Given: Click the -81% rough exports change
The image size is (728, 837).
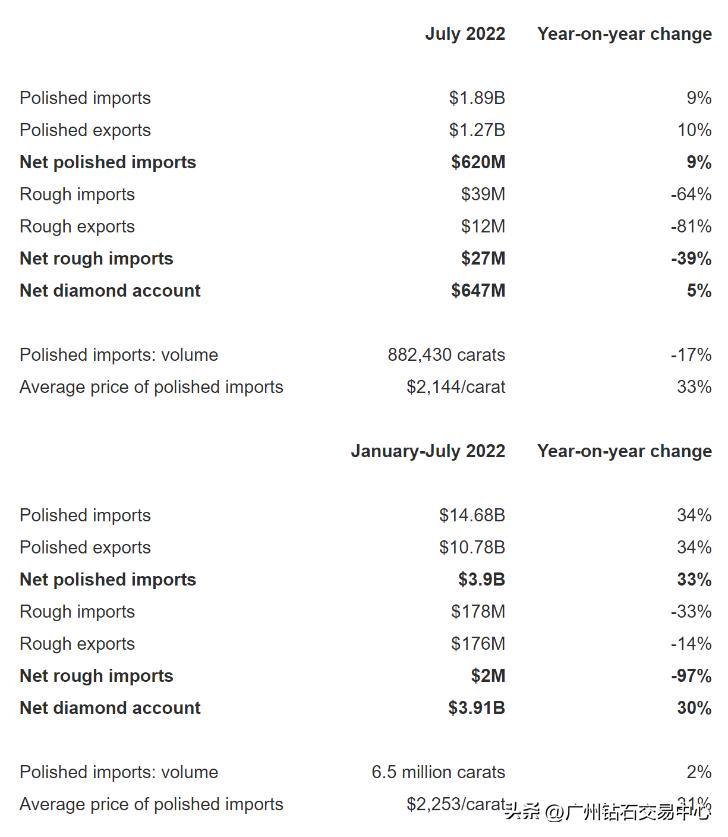Looking at the screenshot, I should 691,226.
